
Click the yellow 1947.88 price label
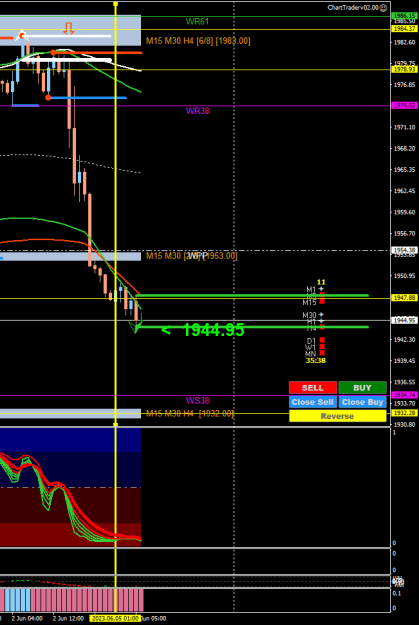tap(405, 298)
